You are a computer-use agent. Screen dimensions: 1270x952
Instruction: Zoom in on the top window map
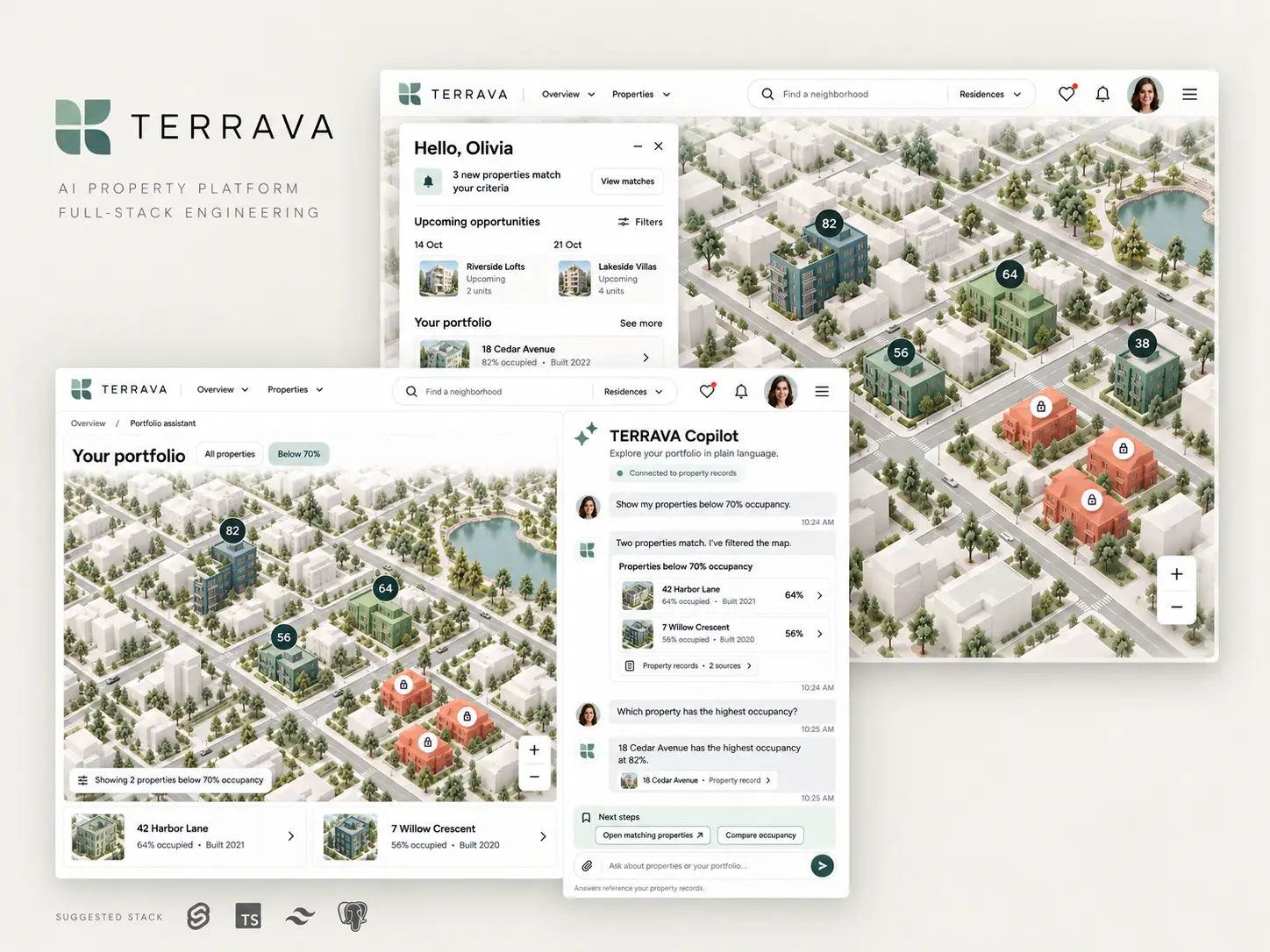tap(1177, 574)
